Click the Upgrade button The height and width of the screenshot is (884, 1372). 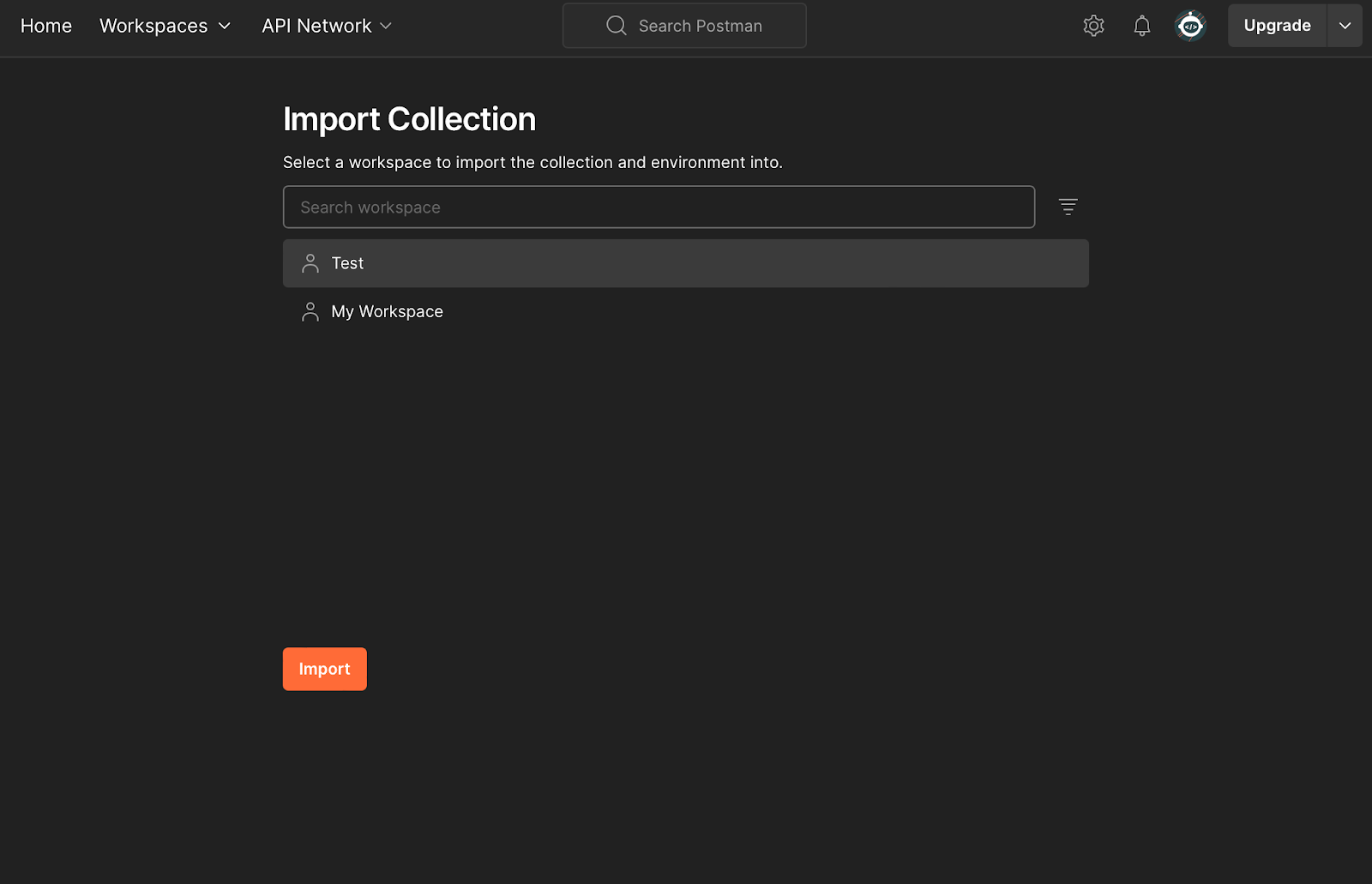coord(1277,26)
